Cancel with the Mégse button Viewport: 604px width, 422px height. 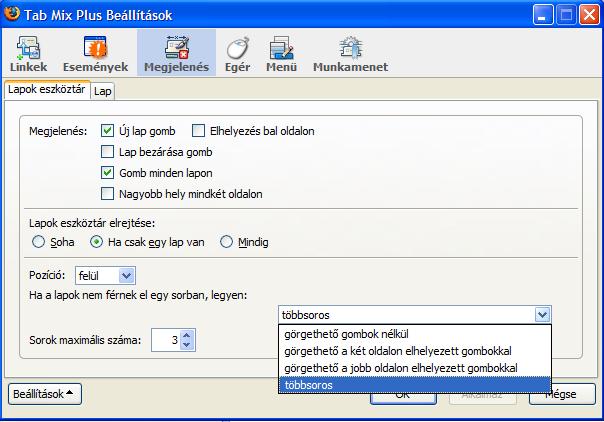[x=562, y=394]
